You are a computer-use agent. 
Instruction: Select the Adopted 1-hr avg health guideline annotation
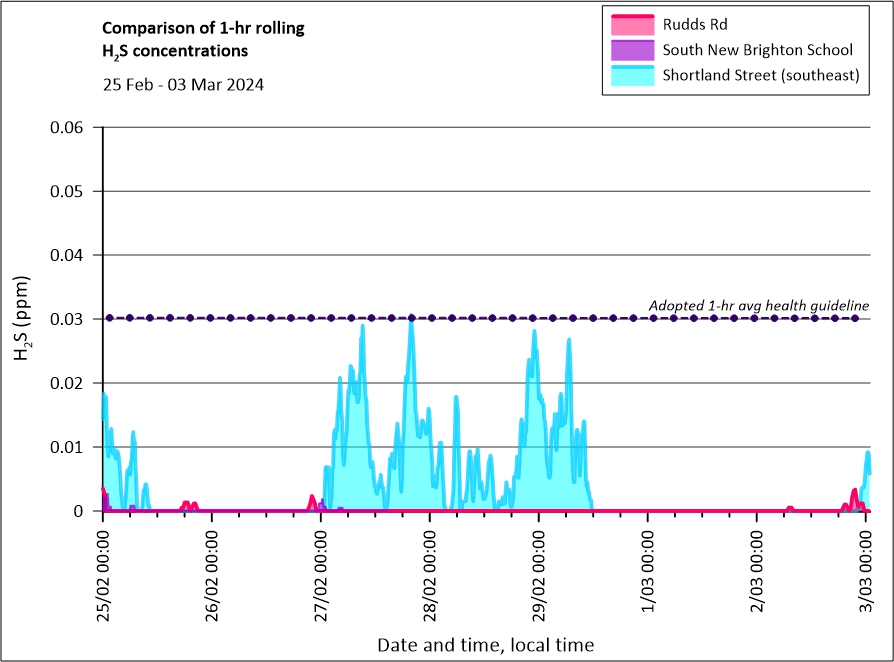[x=758, y=305]
